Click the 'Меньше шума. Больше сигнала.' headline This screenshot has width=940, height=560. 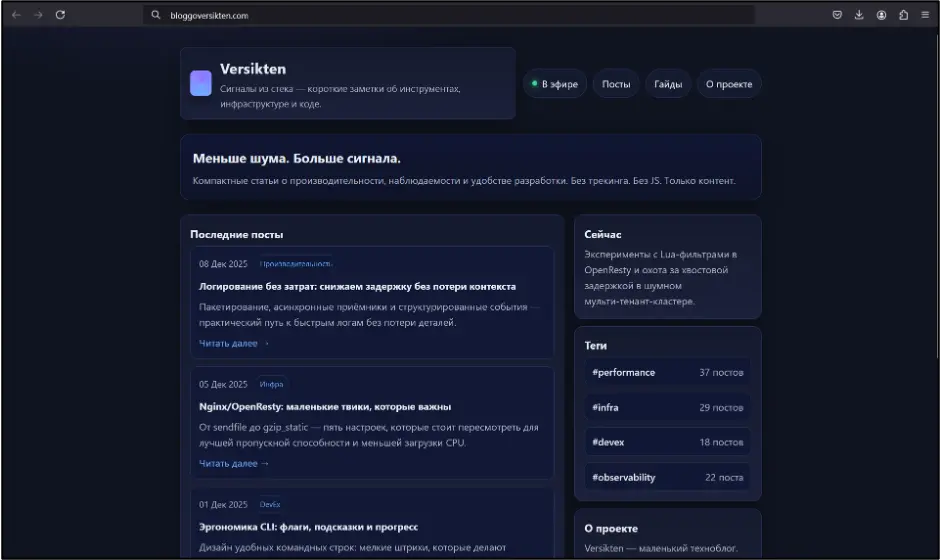pos(297,158)
